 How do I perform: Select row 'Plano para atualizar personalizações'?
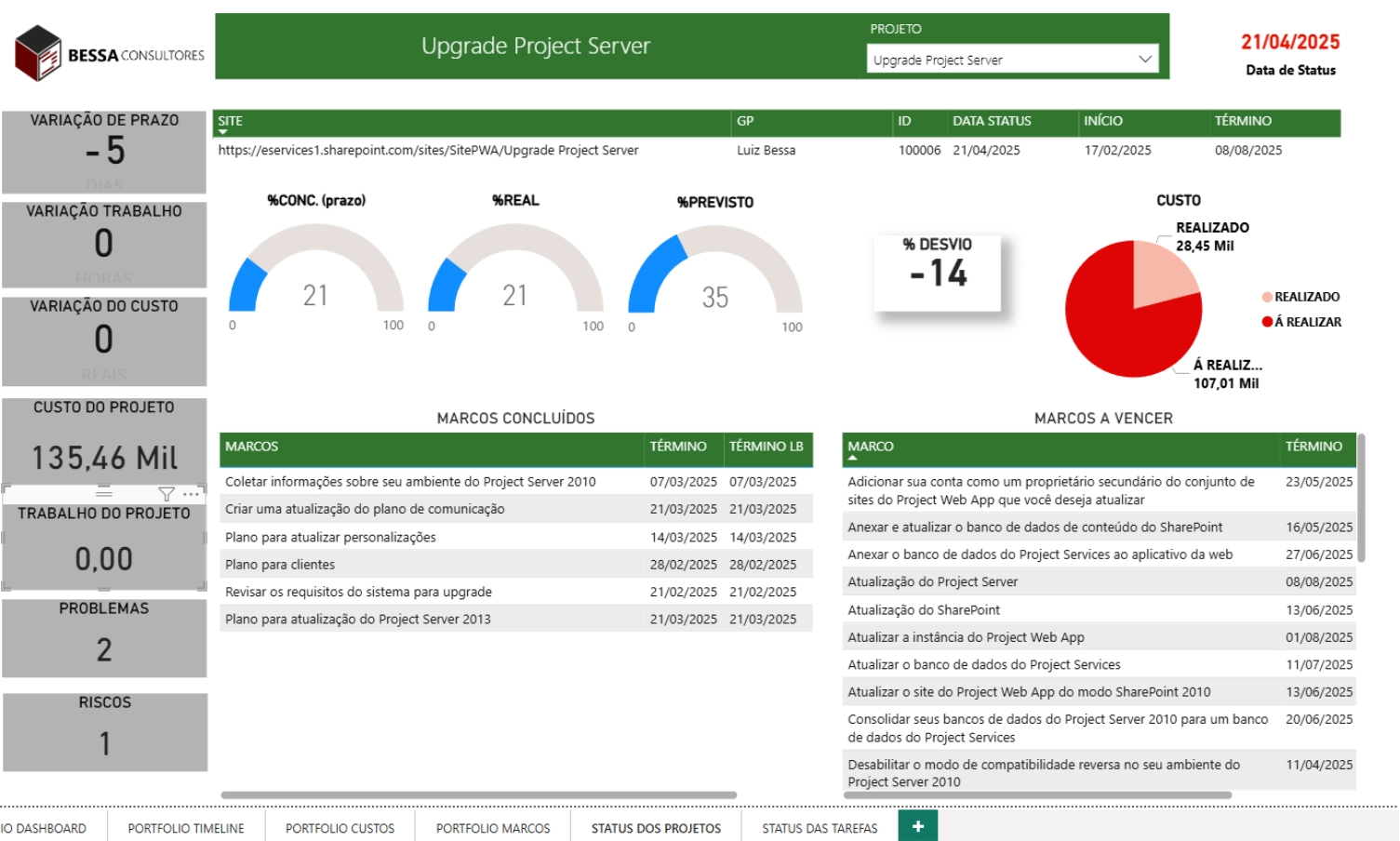click(516, 537)
